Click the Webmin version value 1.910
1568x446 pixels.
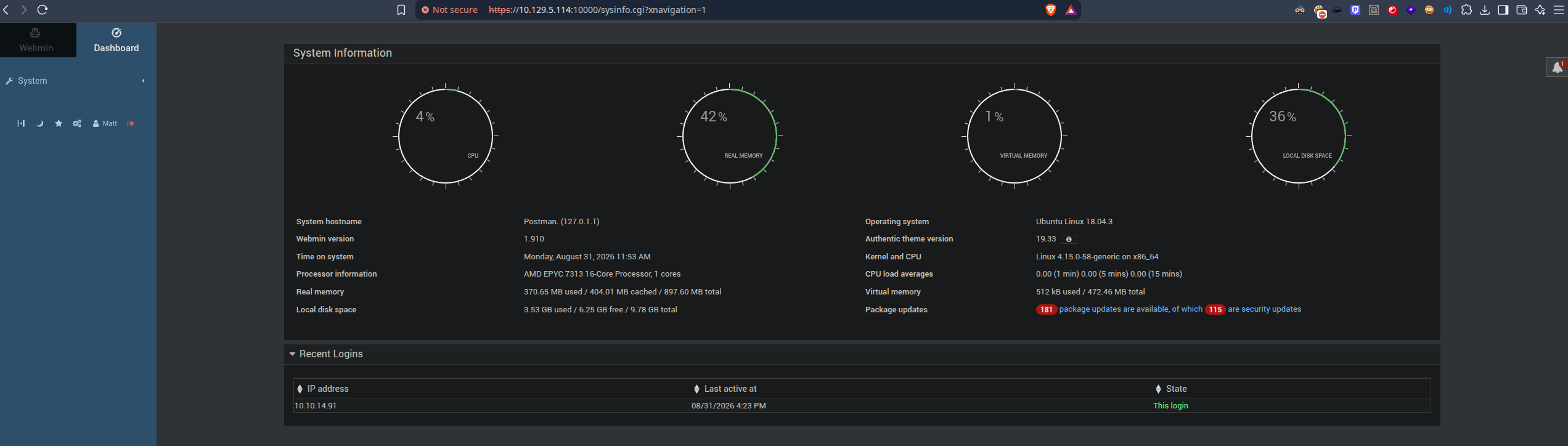point(534,239)
